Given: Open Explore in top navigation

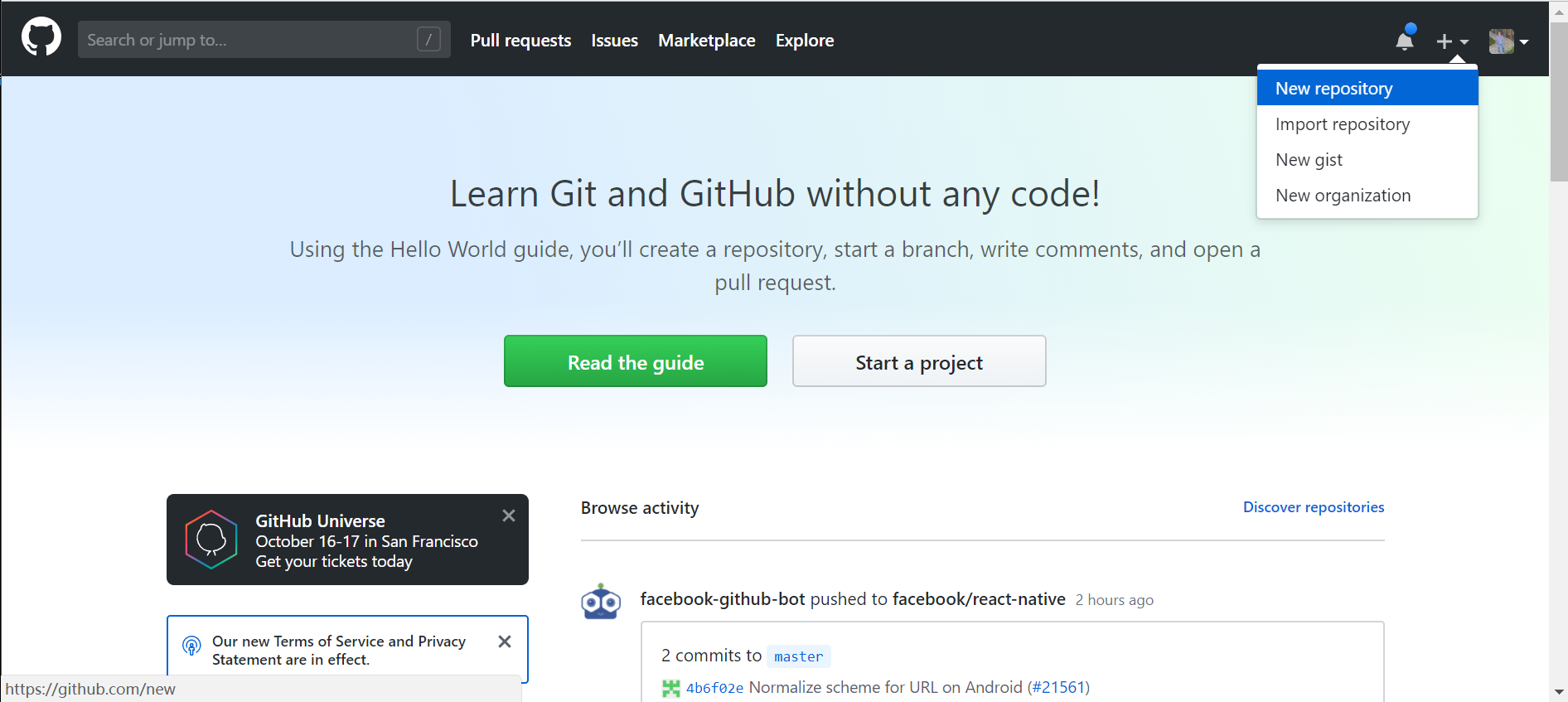Looking at the screenshot, I should point(805,40).
